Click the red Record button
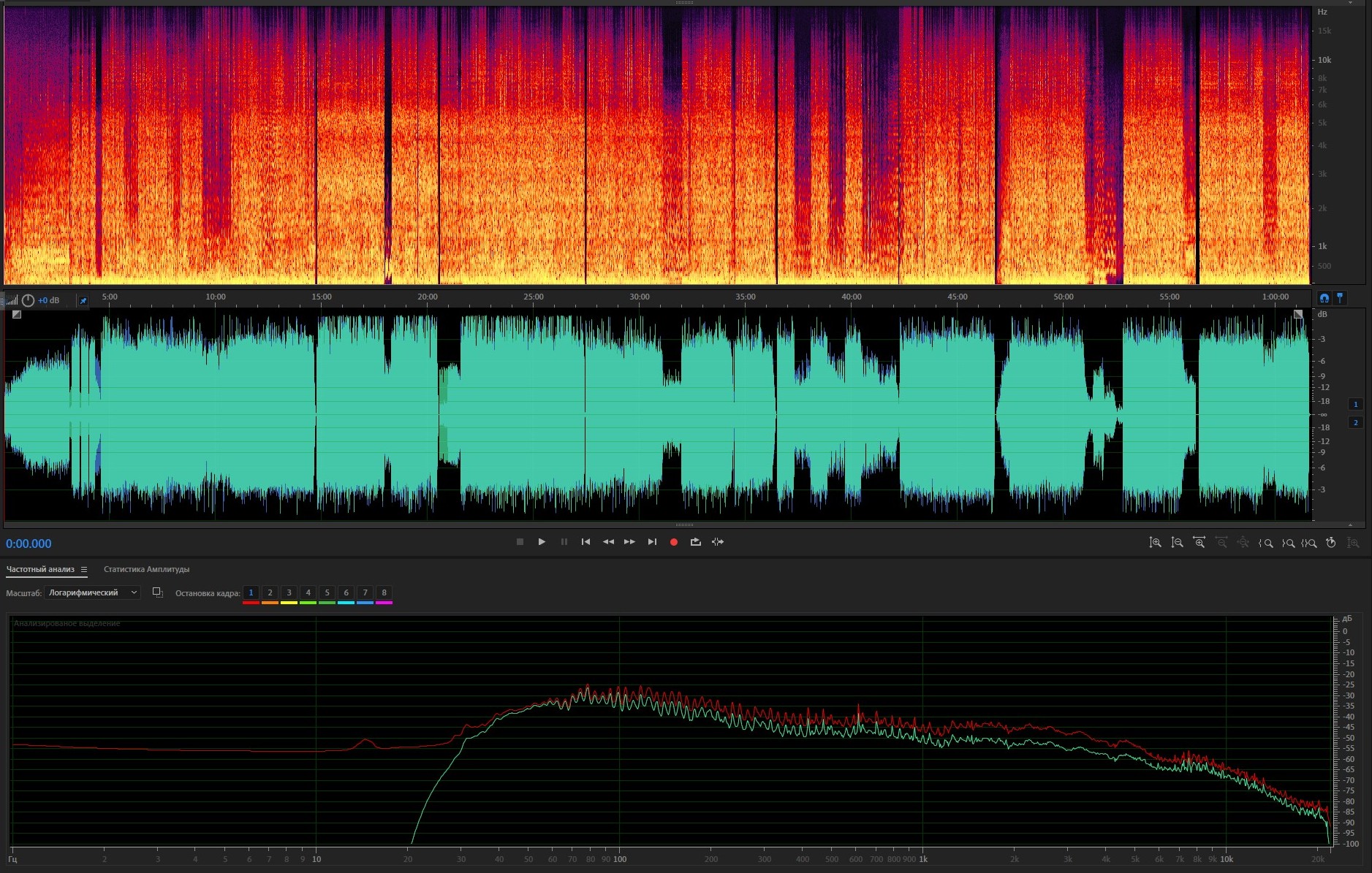This screenshot has width=1372, height=873. [674, 542]
